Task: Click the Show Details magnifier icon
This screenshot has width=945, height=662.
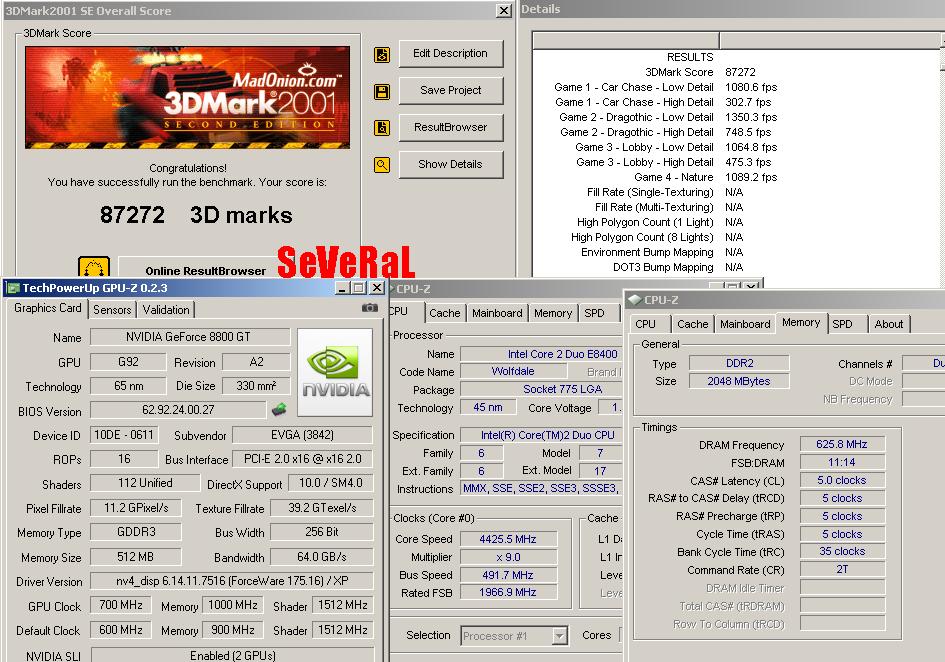Action: [381, 165]
